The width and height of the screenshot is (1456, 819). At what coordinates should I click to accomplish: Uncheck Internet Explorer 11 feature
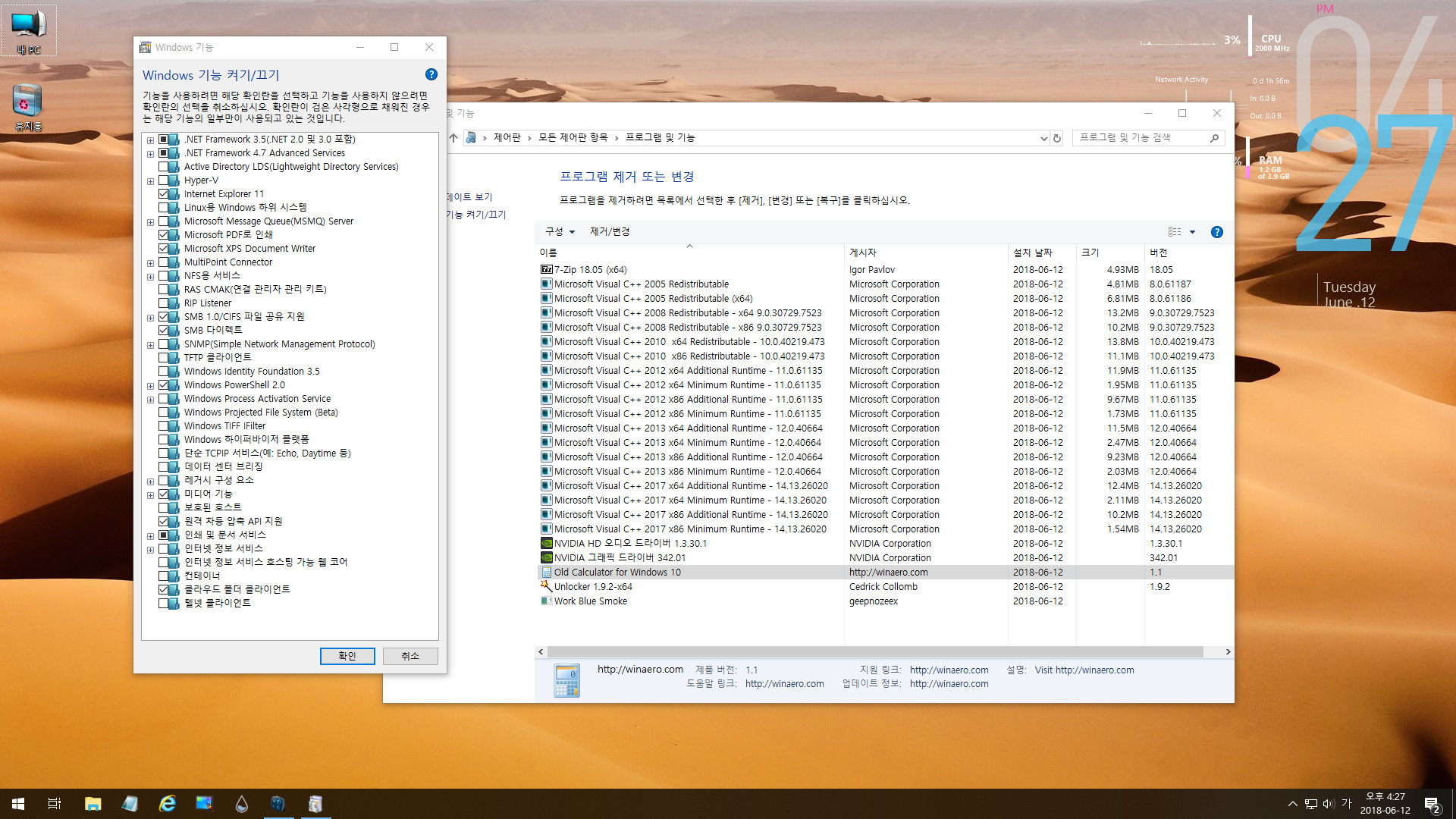point(163,194)
